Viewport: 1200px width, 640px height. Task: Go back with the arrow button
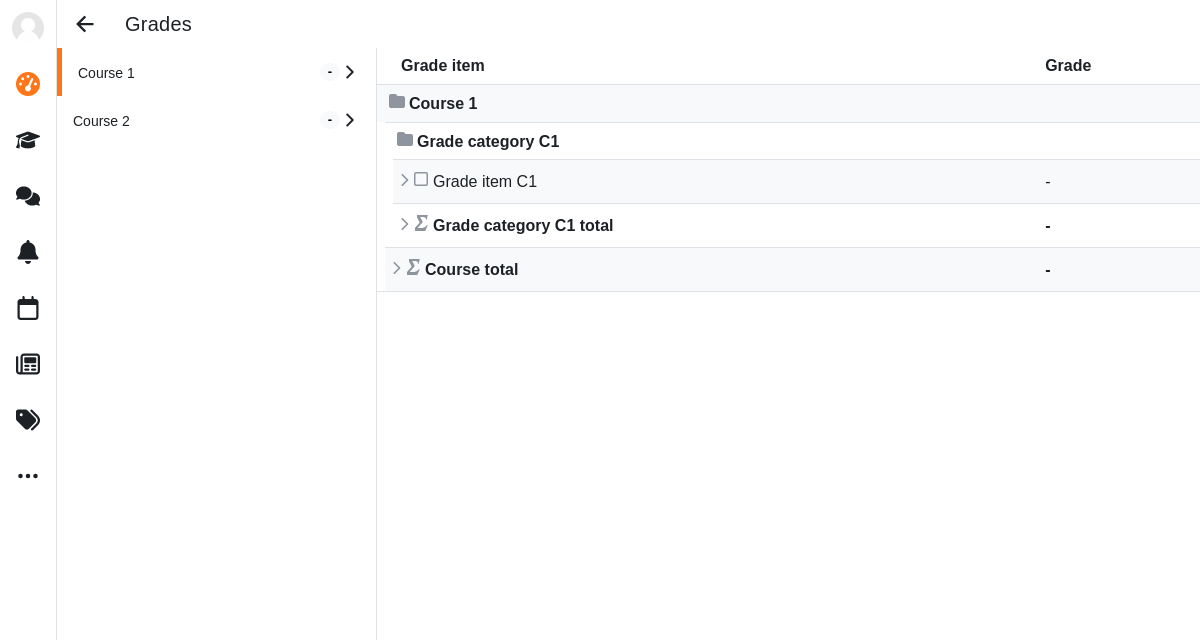pyautogui.click(x=85, y=24)
